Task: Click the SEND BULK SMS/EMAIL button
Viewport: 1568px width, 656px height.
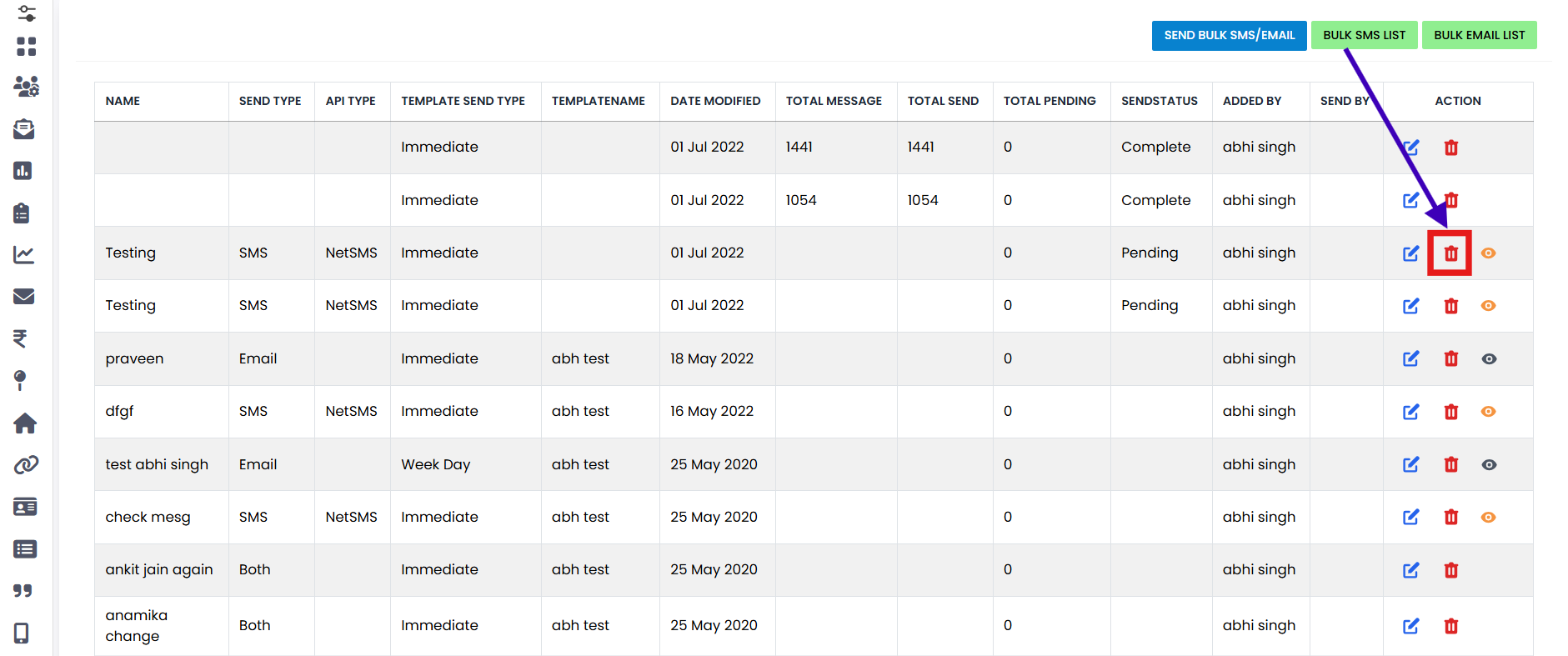Action: coord(1229,35)
